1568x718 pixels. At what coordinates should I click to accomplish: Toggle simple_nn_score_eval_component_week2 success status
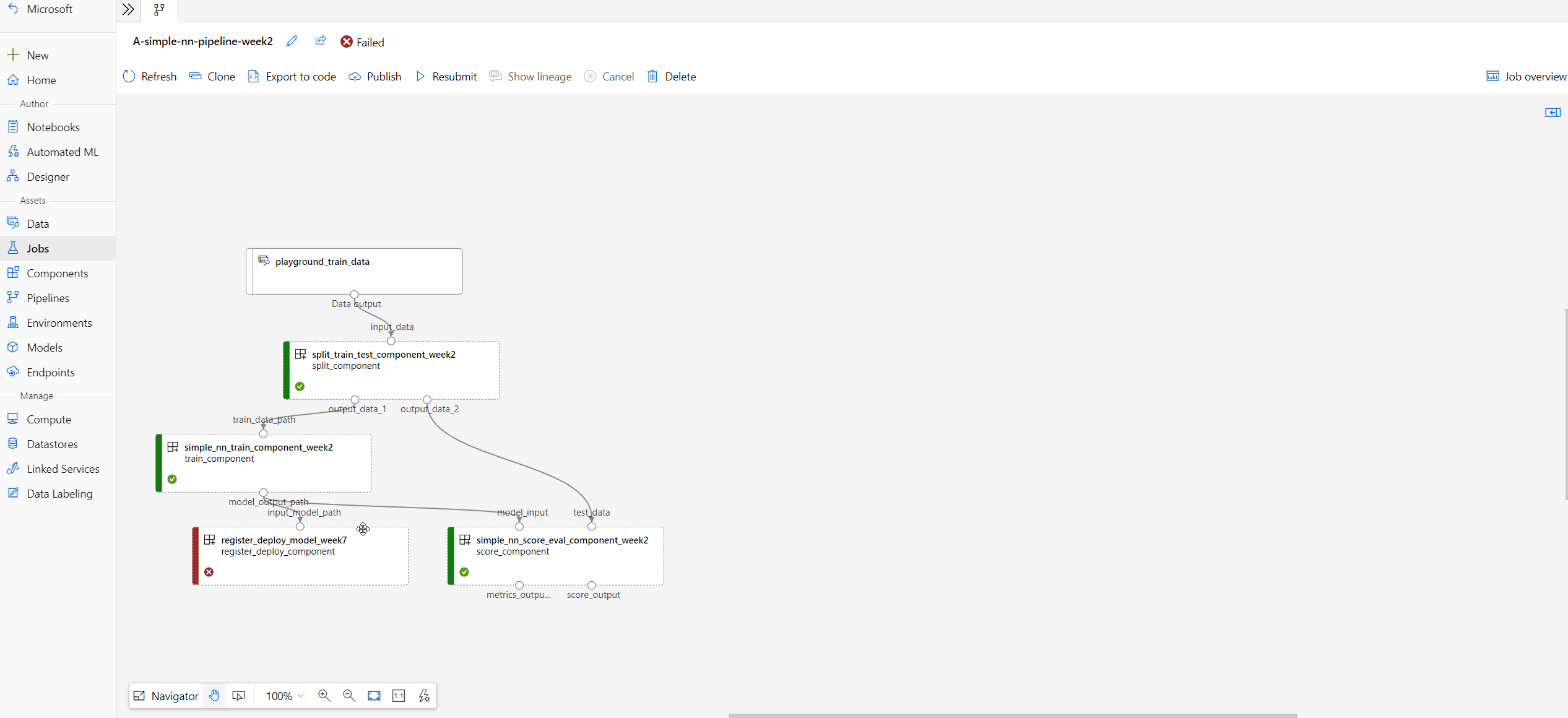pyautogui.click(x=464, y=571)
